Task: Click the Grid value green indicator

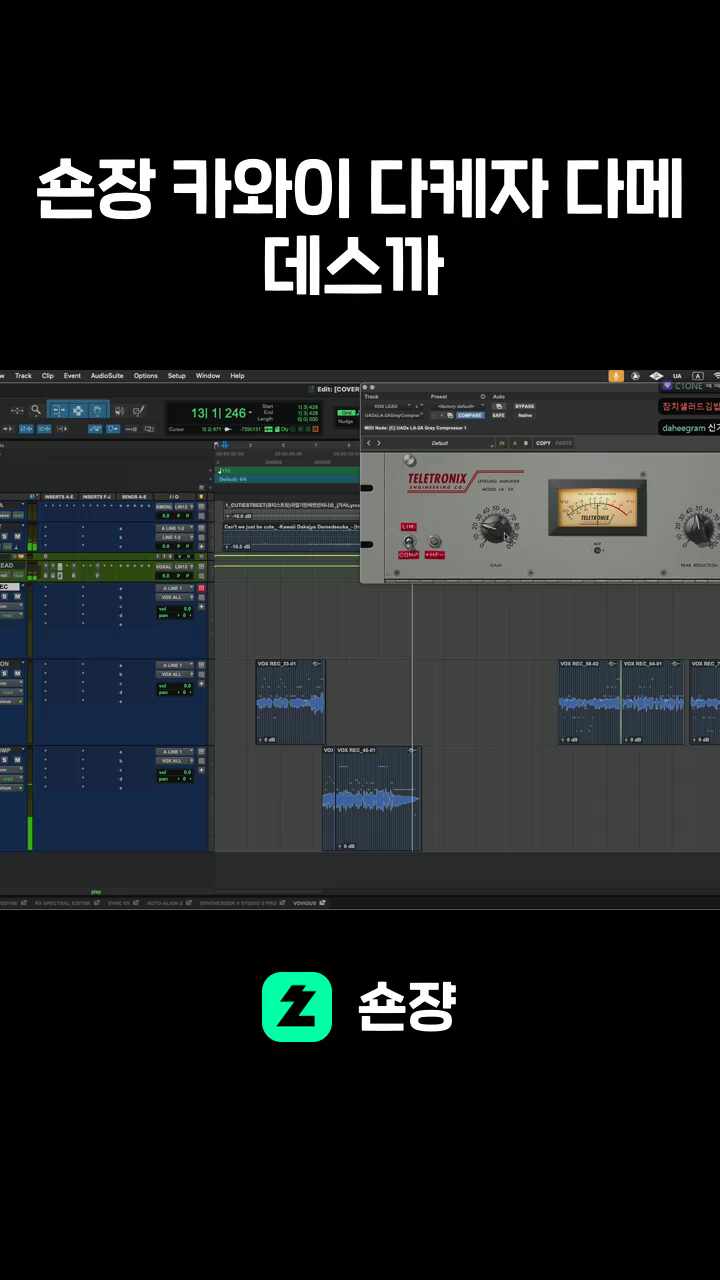Action: coord(347,412)
